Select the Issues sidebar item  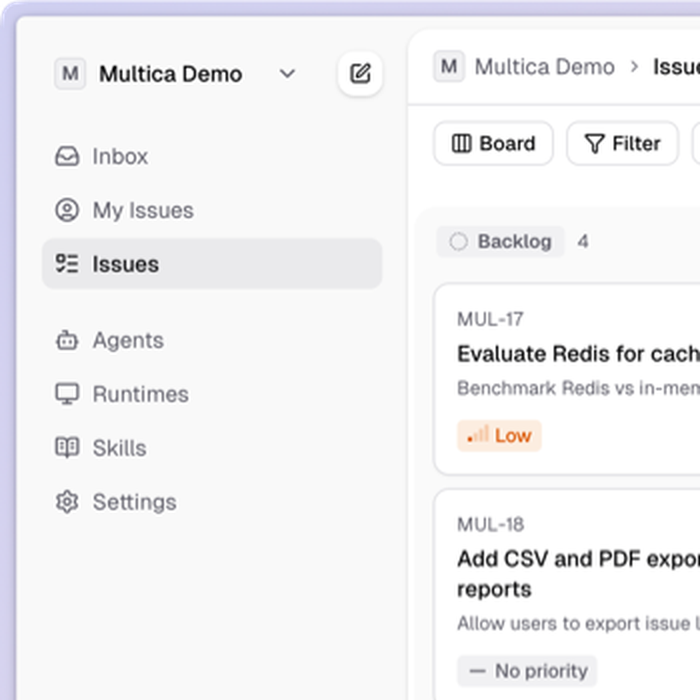[212, 264]
